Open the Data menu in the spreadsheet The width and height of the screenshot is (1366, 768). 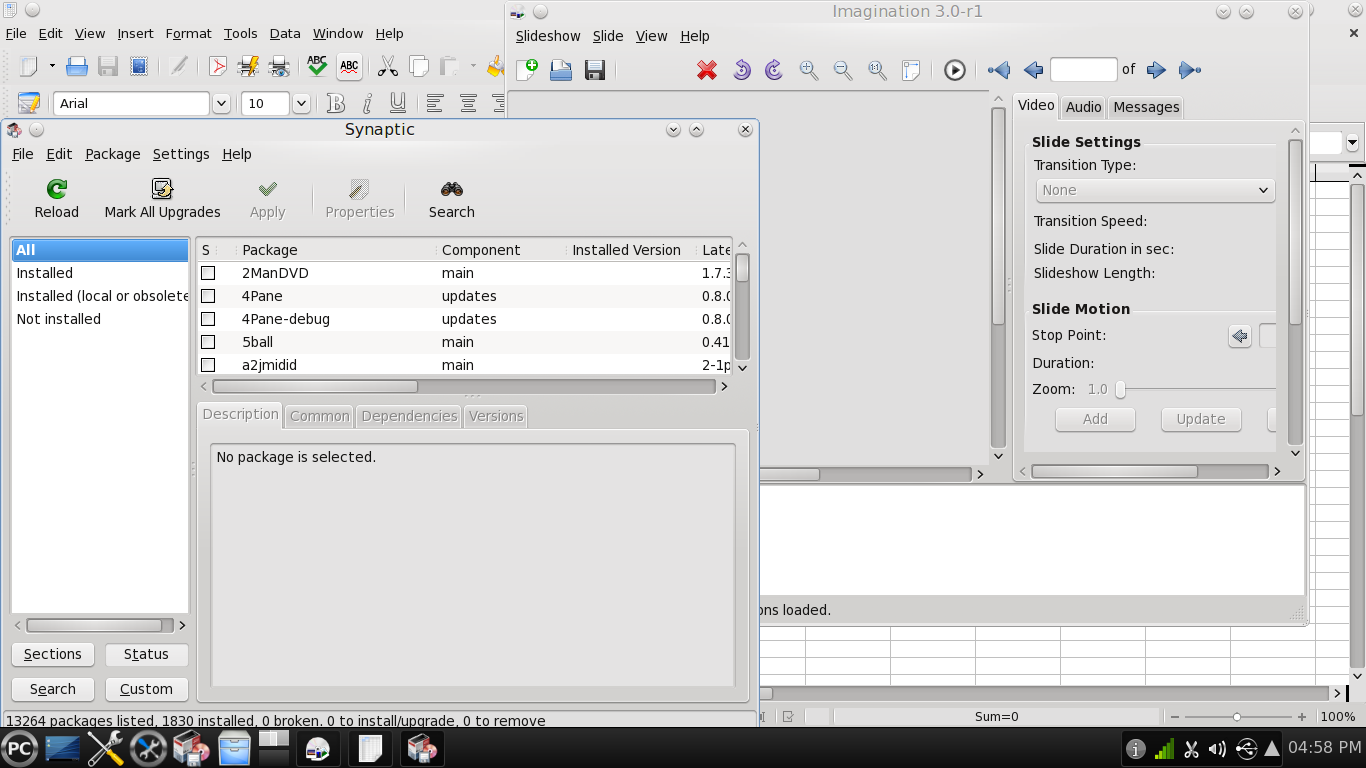point(285,33)
